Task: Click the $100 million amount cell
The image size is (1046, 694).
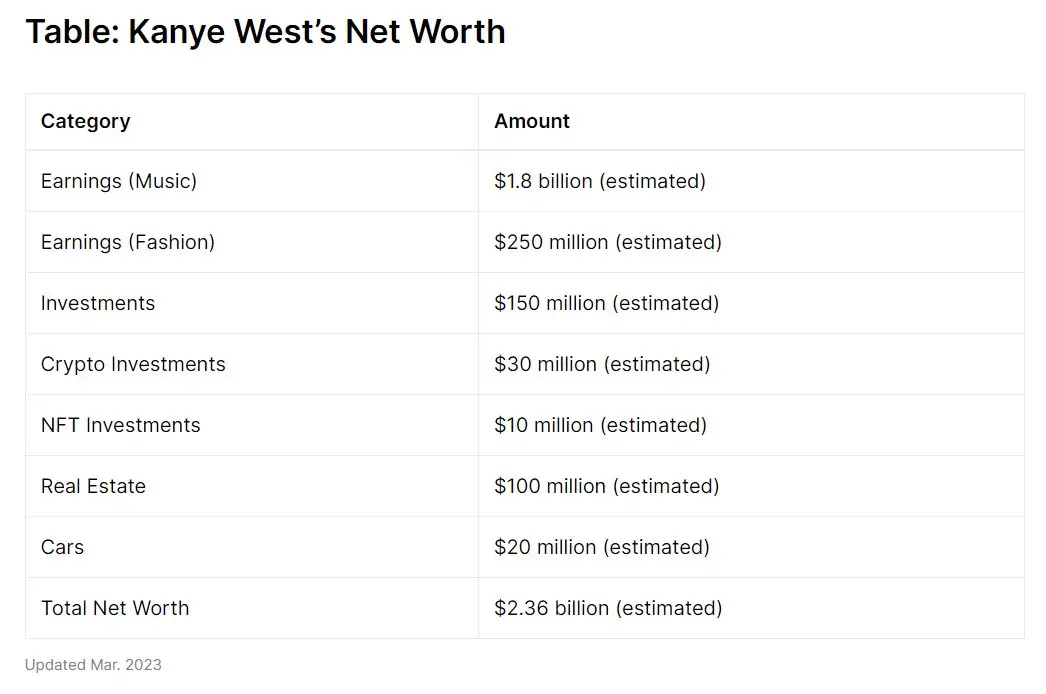Action: tap(607, 486)
